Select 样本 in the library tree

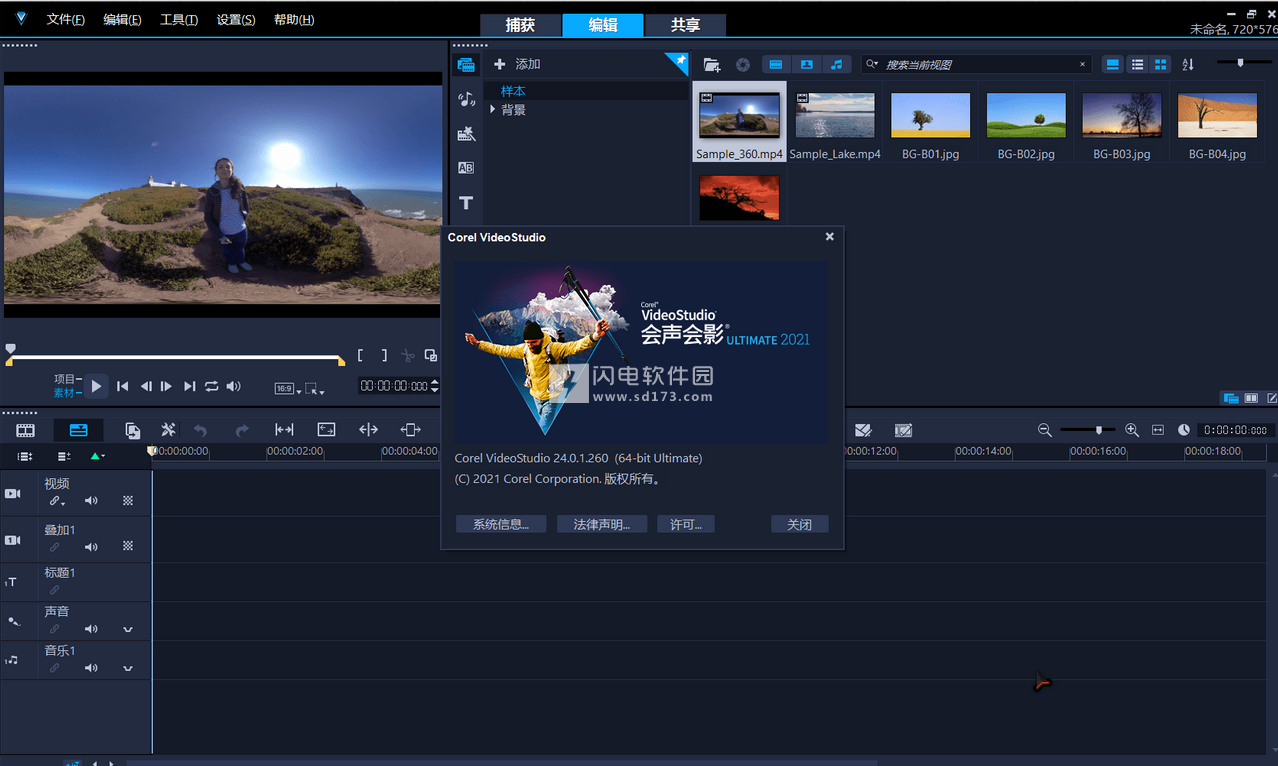click(x=513, y=91)
